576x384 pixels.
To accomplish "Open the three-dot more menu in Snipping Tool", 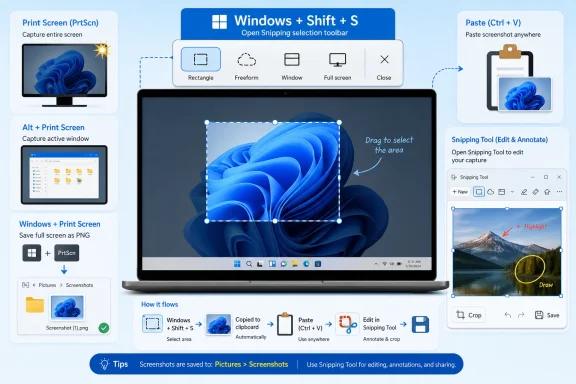I will click(x=559, y=192).
